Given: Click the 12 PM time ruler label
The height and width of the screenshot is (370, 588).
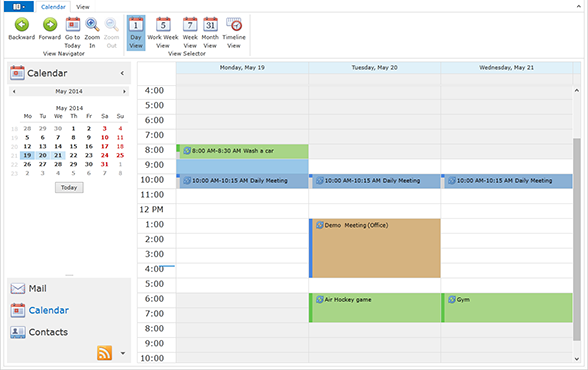Looking at the screenshot, I should 152,210.
